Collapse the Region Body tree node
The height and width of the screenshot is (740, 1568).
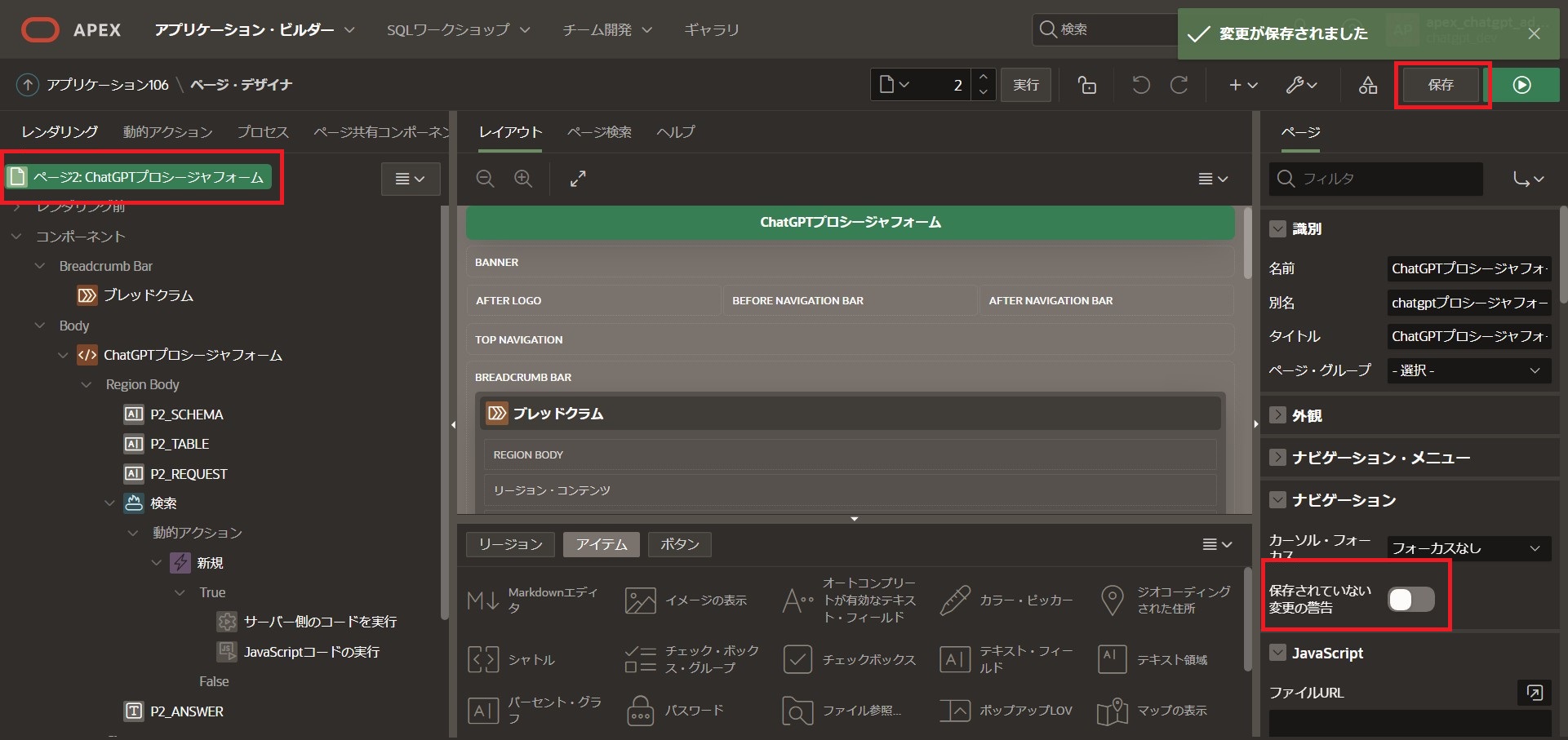[87, 384]
